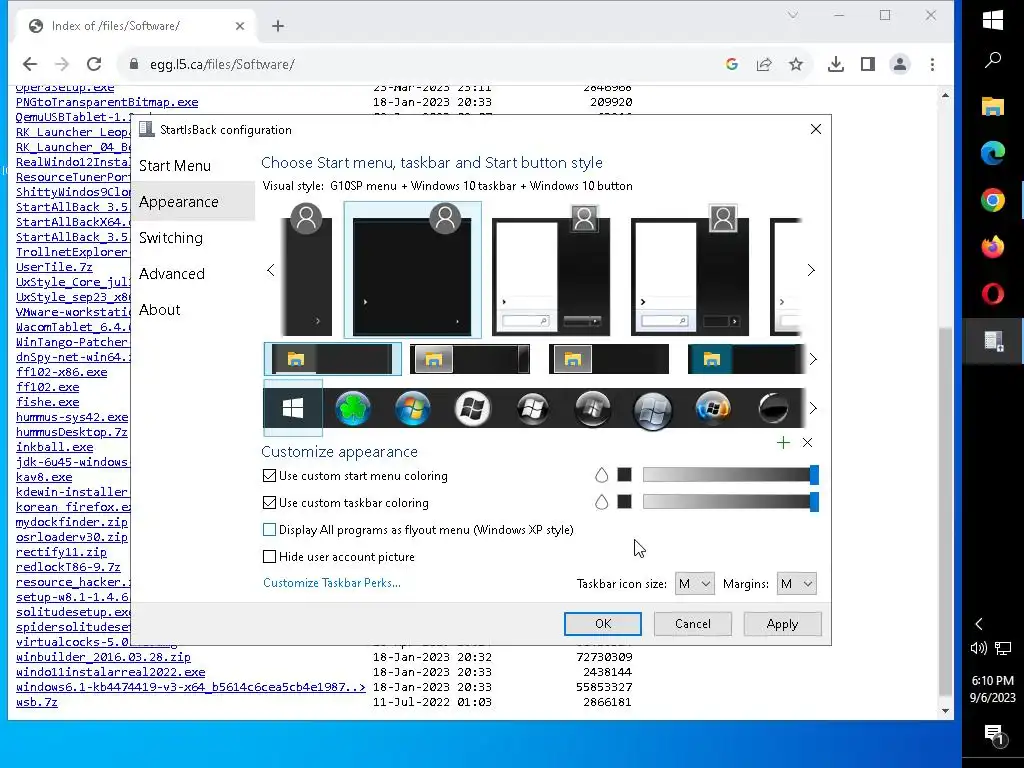Screen dimensions: 1024x768
Task: Switch to Chrome from the taskbar
Action: pos(993,200)
